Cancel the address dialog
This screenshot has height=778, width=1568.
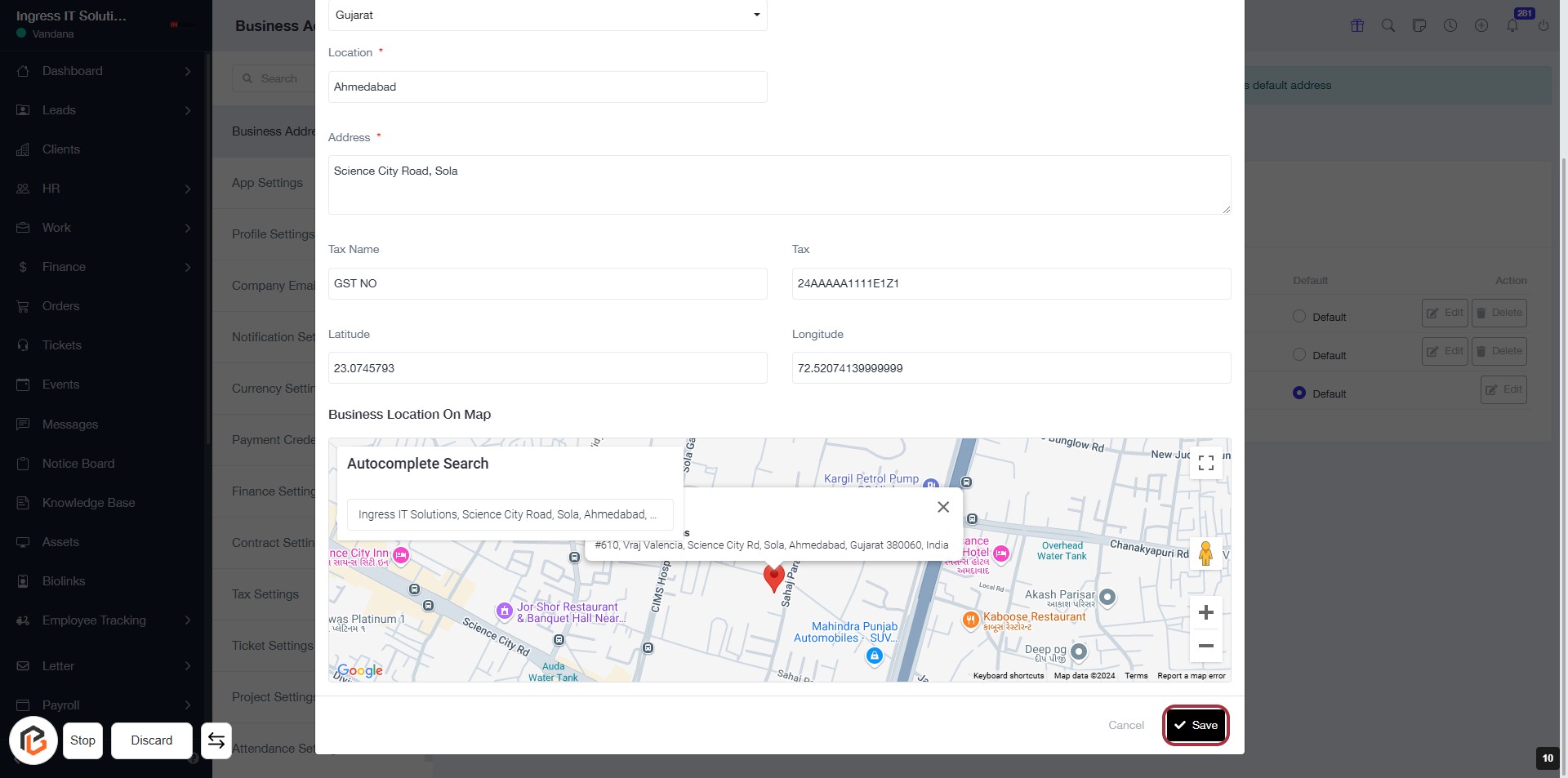click(x=1125, y=725)
